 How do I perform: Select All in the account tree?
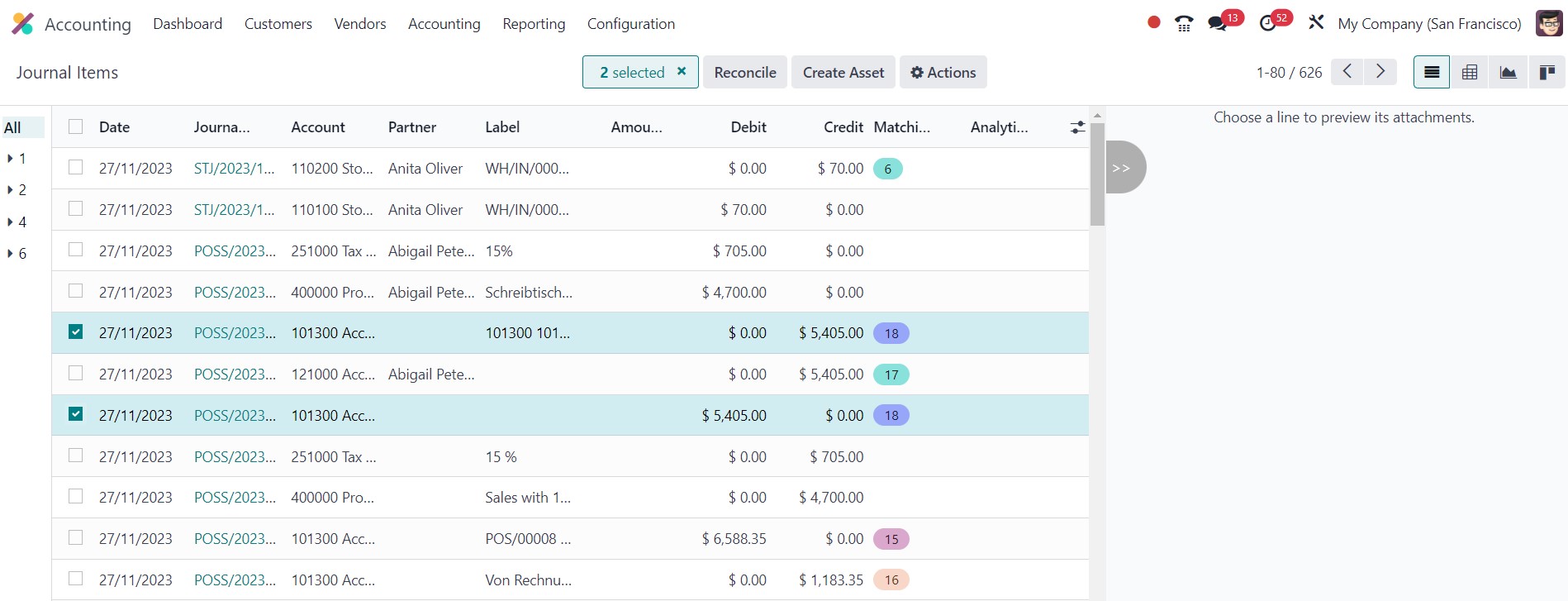tap(22, 127)
